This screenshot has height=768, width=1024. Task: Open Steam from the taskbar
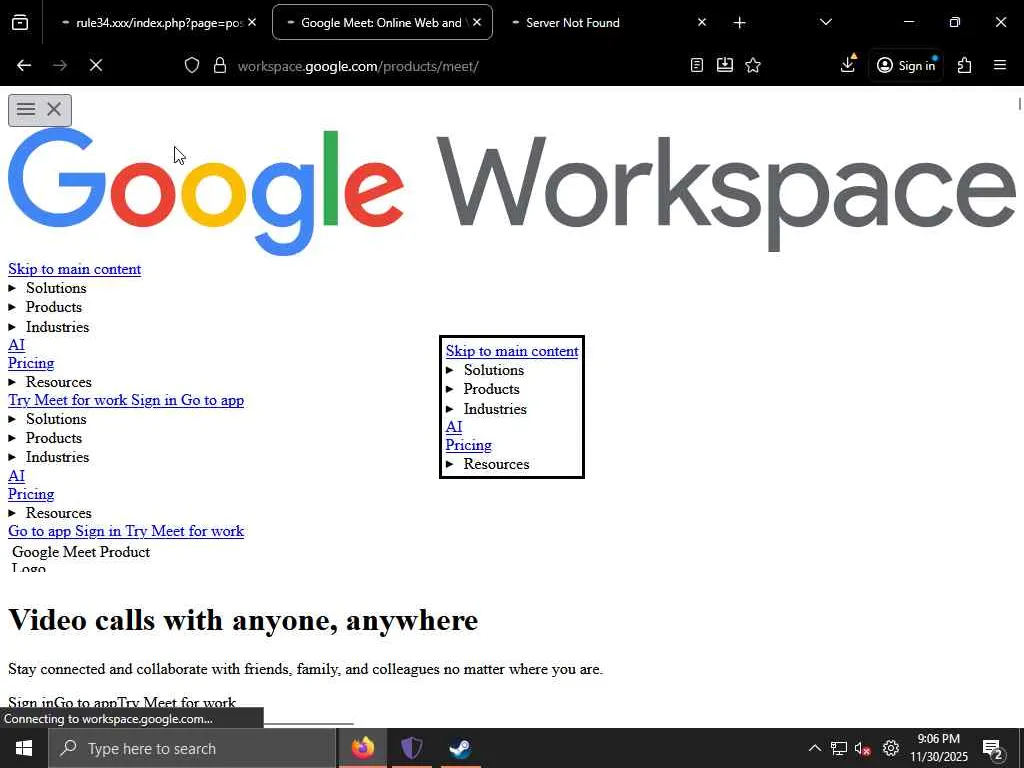(x=460, y=748)
